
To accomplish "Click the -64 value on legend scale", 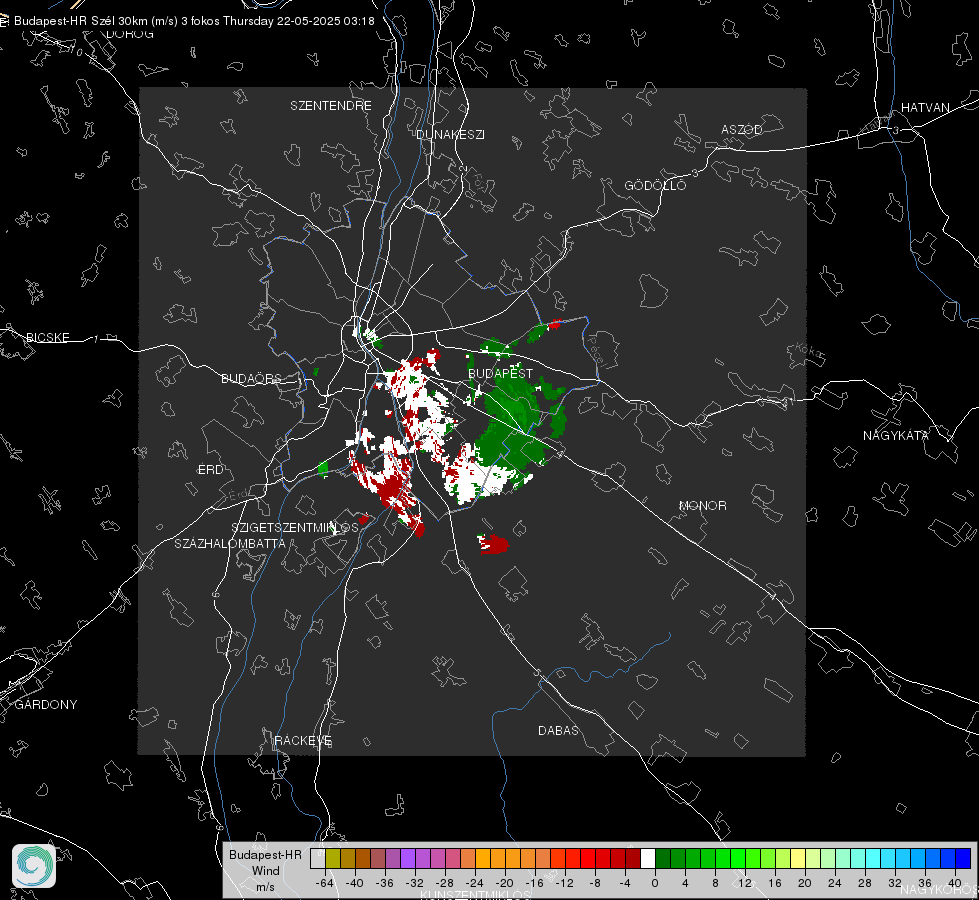I will pyautogui.click(x=325, y=883).
